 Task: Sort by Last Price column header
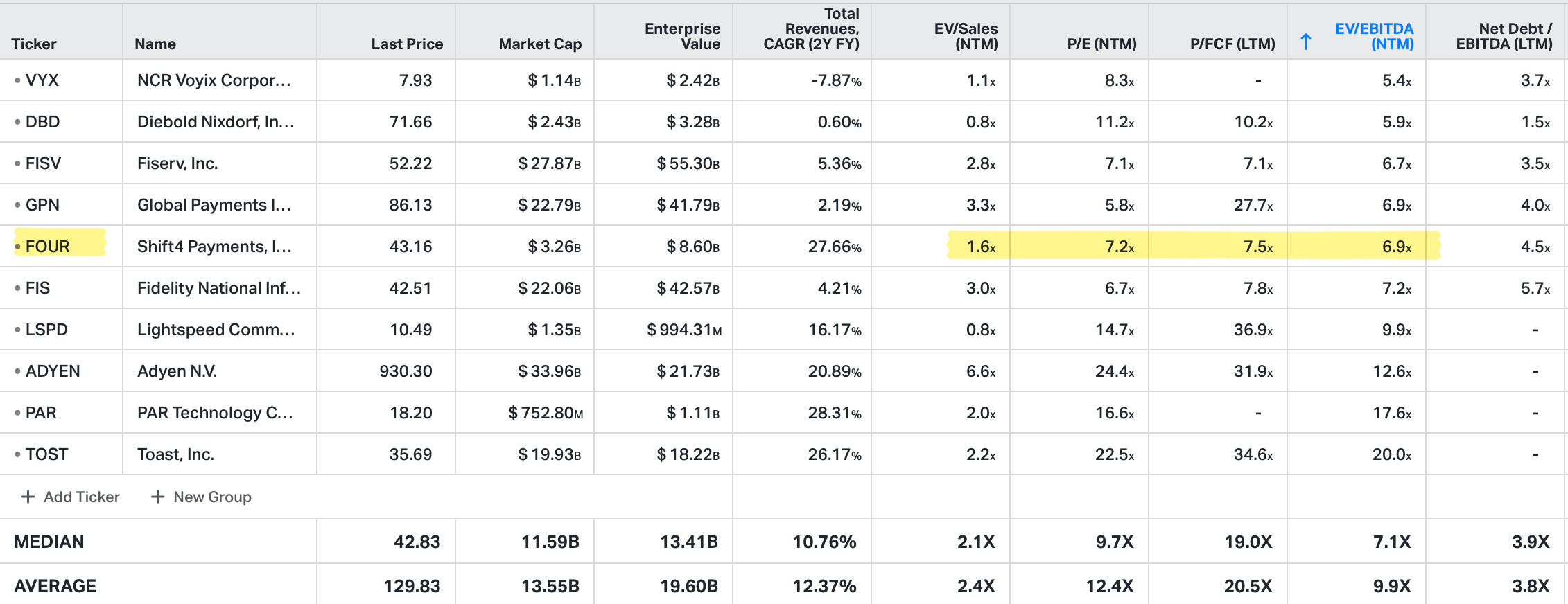[407, 44]
